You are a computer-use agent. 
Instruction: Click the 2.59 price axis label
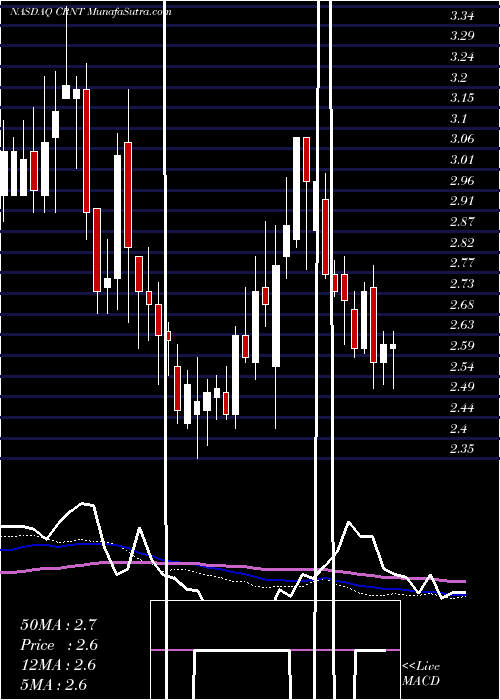point(462,346)
